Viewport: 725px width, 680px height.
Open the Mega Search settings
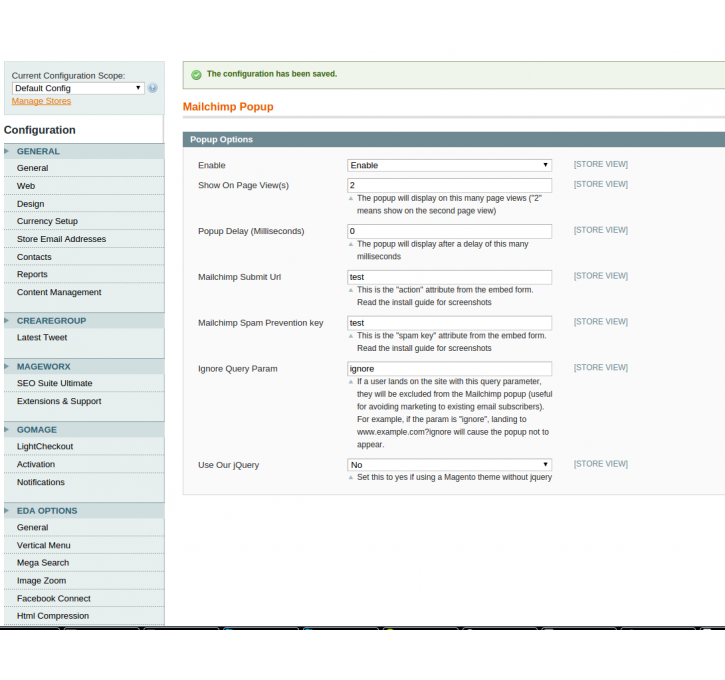[x=84, y=563]
